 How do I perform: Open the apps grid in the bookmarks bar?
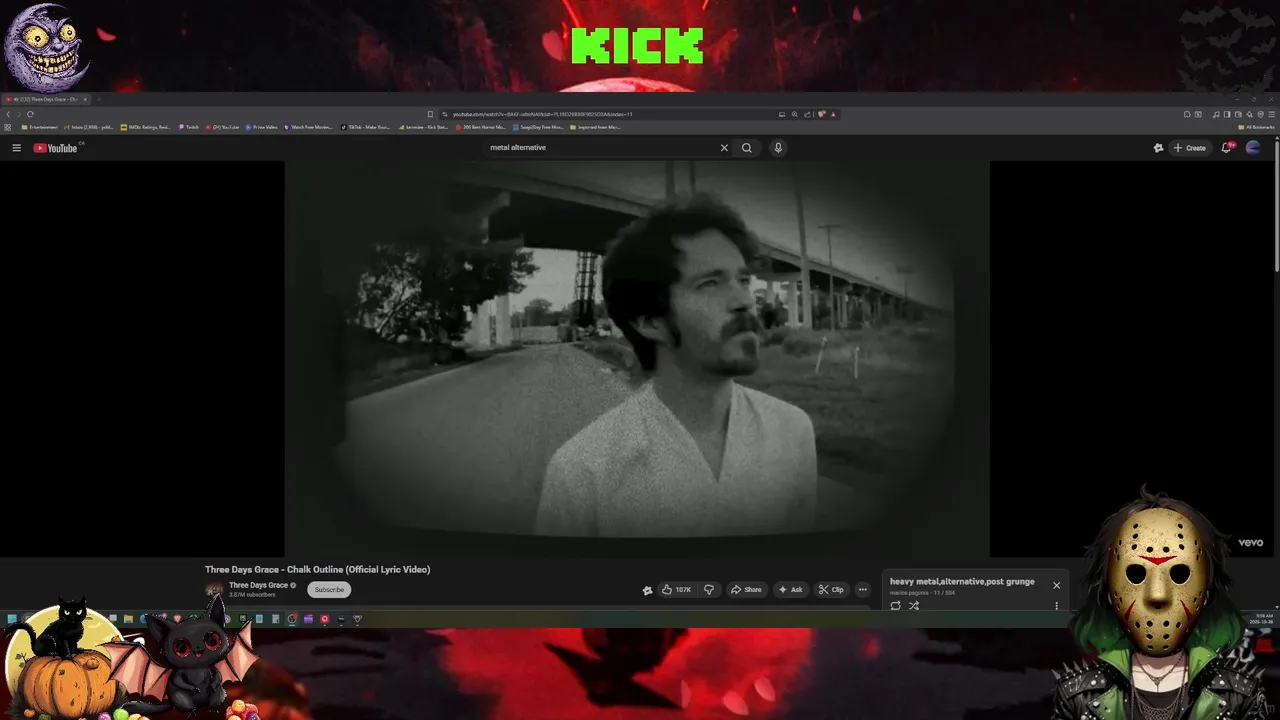click(7, 127)
